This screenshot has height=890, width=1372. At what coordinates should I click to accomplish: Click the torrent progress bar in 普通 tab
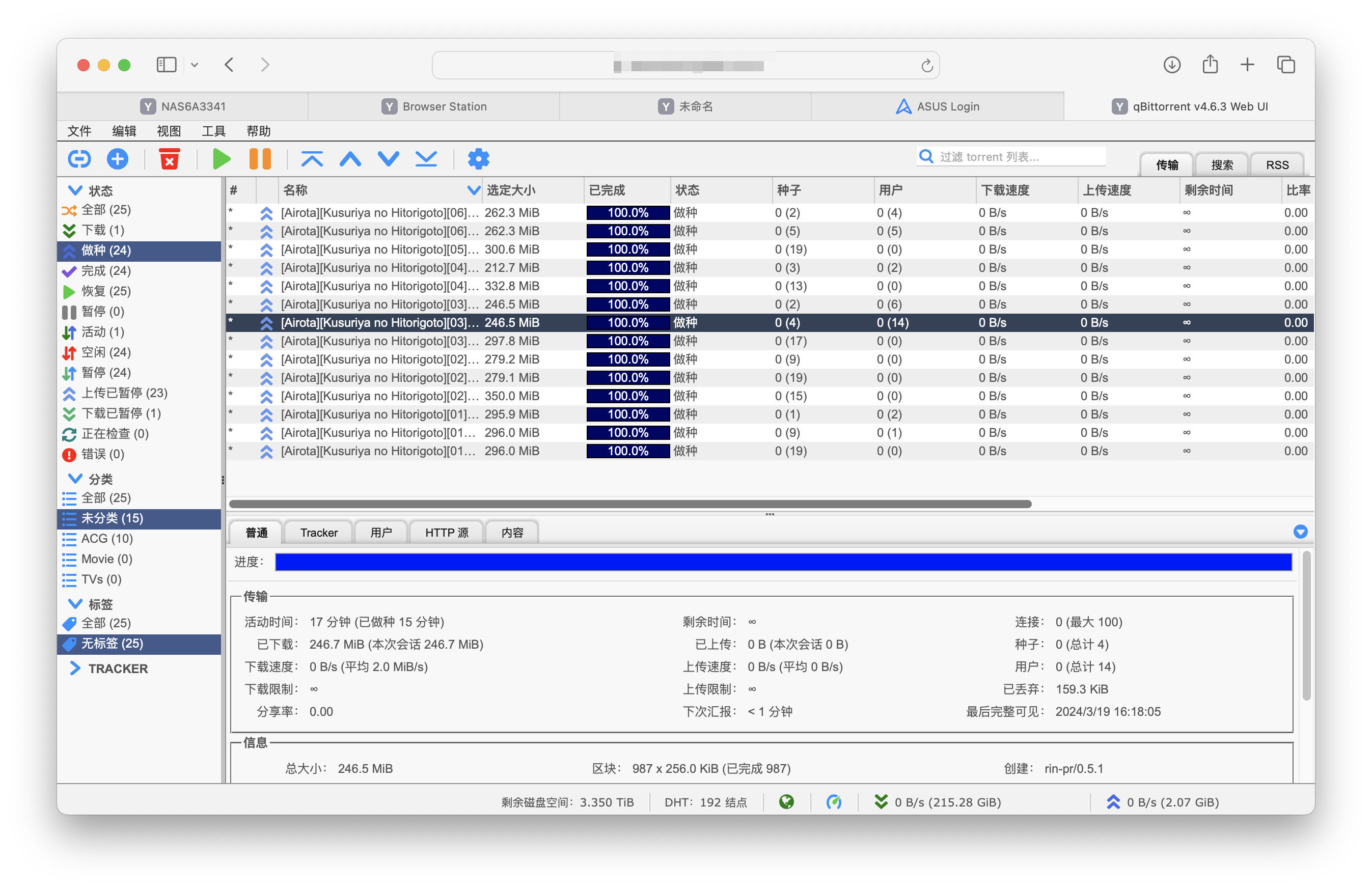point(783,562)
